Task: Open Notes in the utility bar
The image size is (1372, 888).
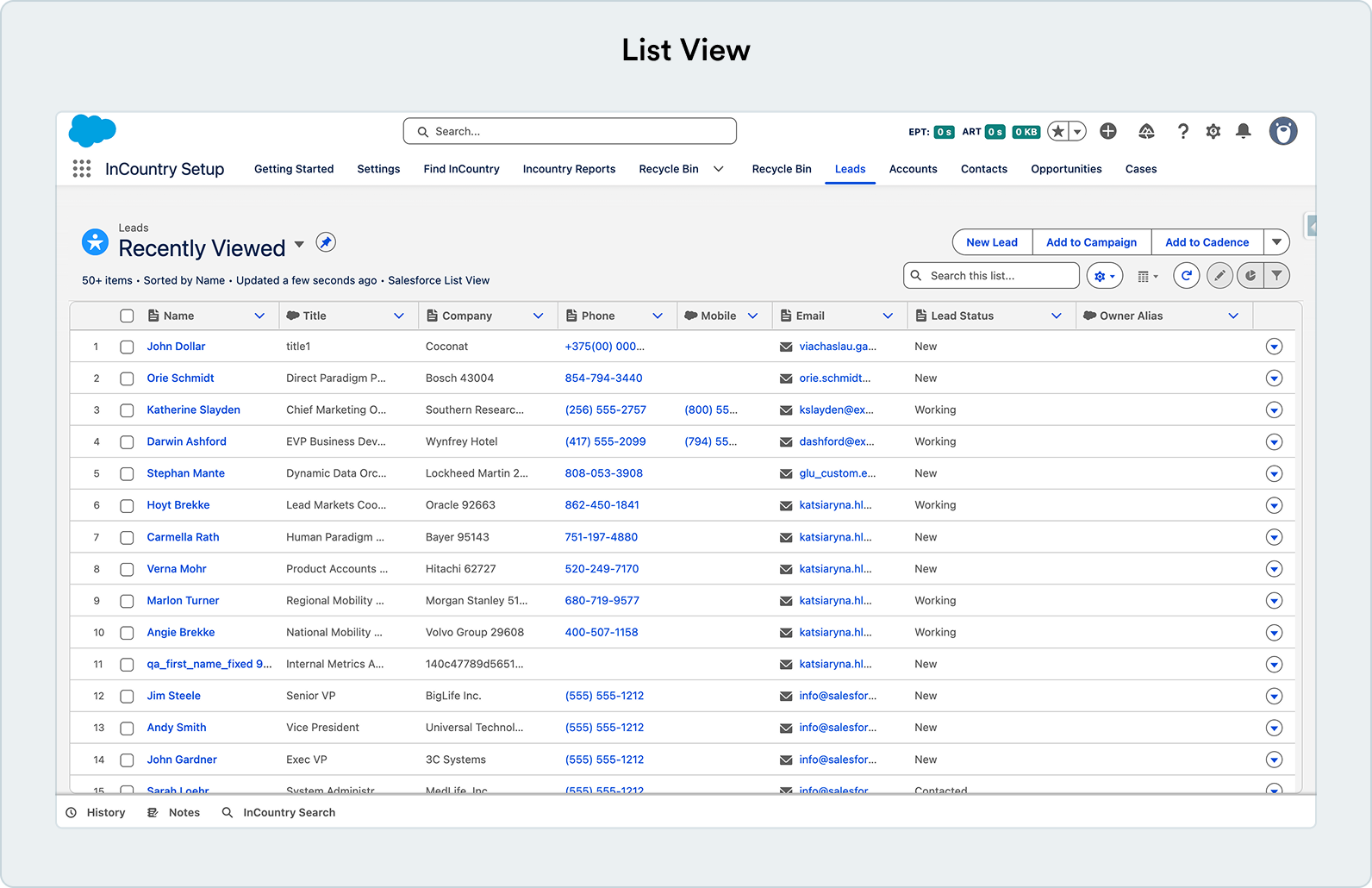Action: [174, 813]
